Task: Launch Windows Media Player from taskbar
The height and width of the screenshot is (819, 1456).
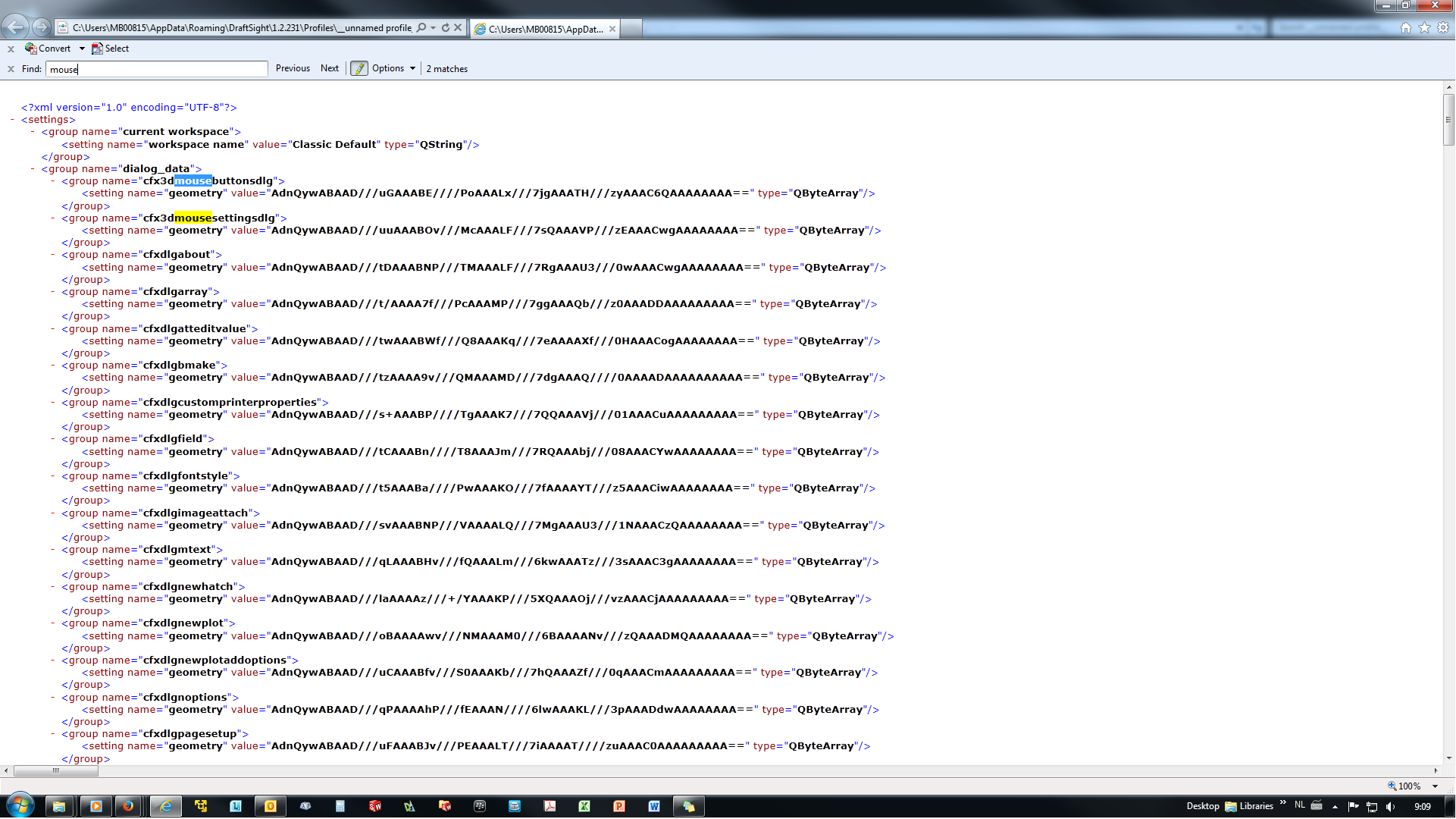Action: click(96, 806)
